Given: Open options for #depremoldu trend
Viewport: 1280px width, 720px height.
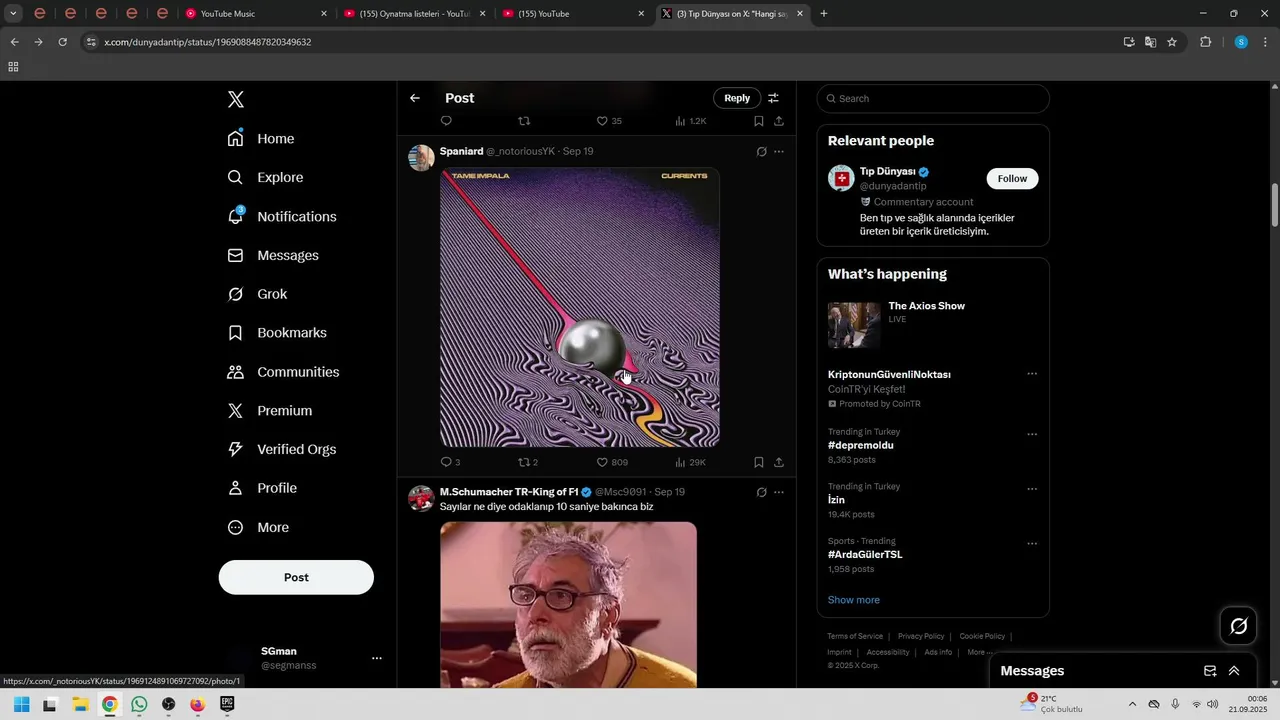Looking at the screenshot, I should click(1032, 435).
